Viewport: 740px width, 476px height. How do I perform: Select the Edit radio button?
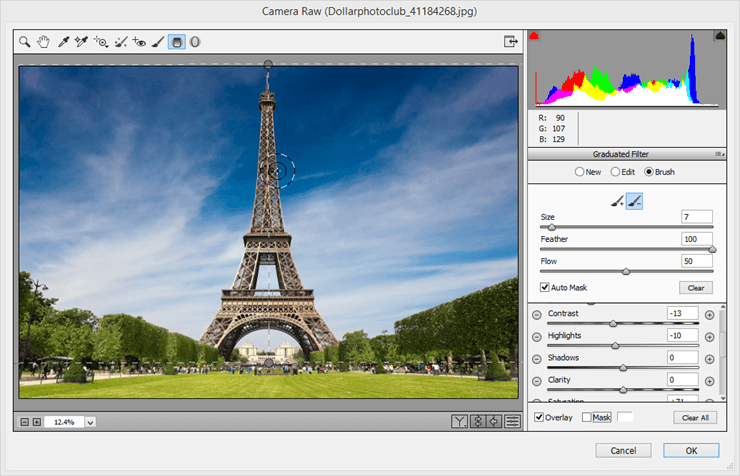[615, 172]
